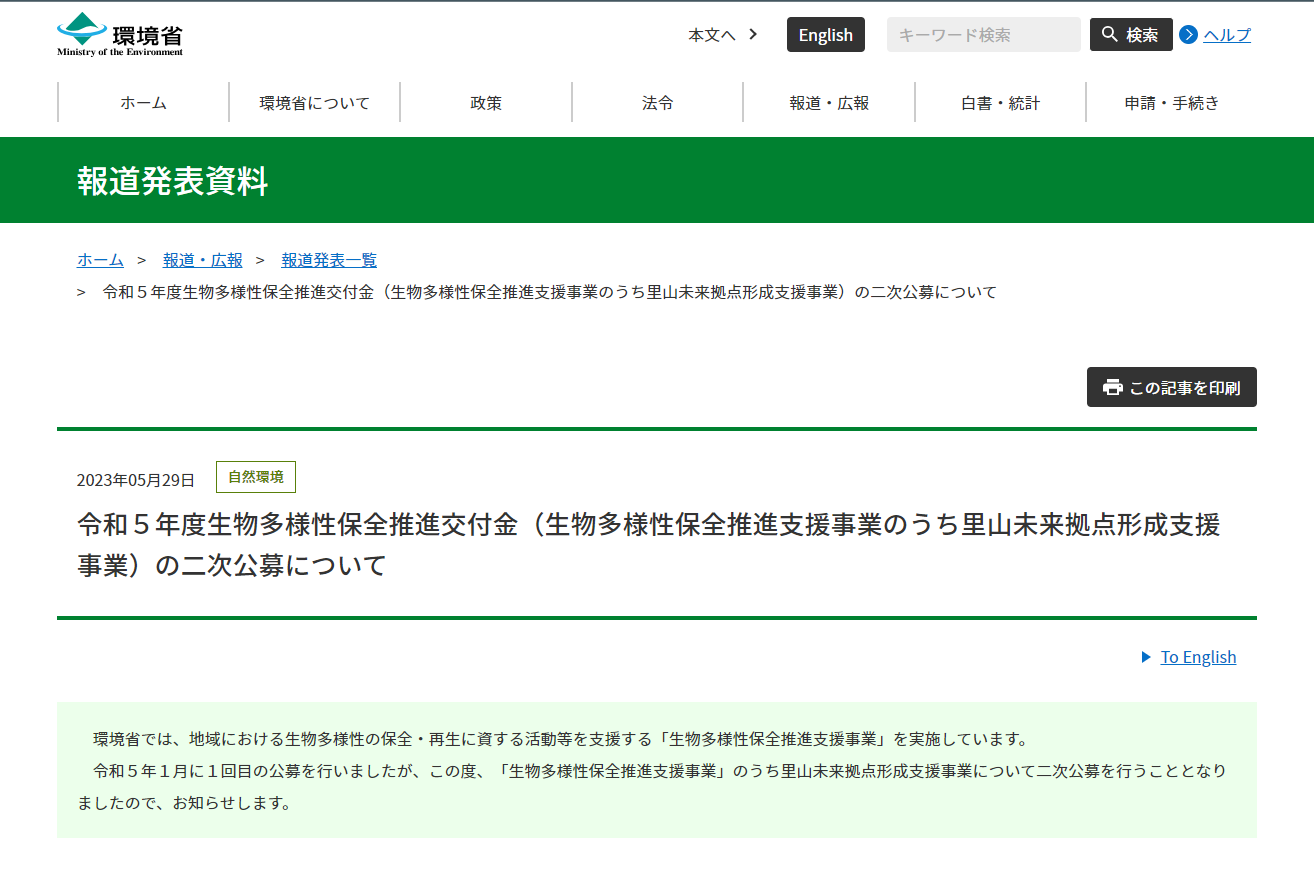Viewport: 1314px width, 887px height.
Task: Click the blue help arrow icon
Action: coord(1188,35)
